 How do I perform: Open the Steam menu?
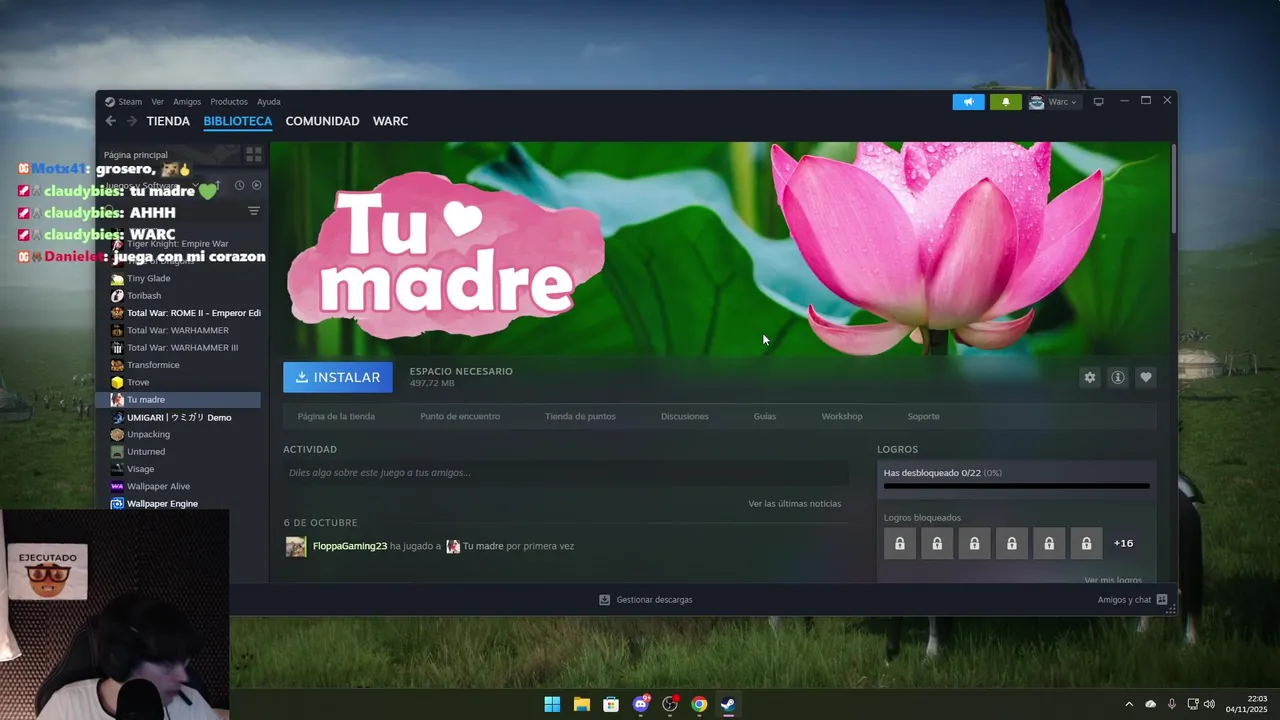(x=130, y=102)
